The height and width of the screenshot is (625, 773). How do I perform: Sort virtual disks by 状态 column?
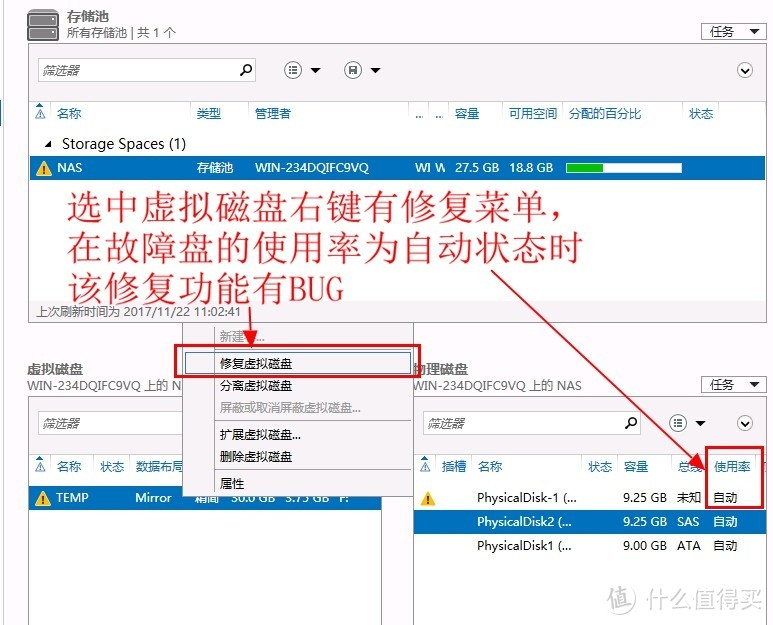coord(112,466)
